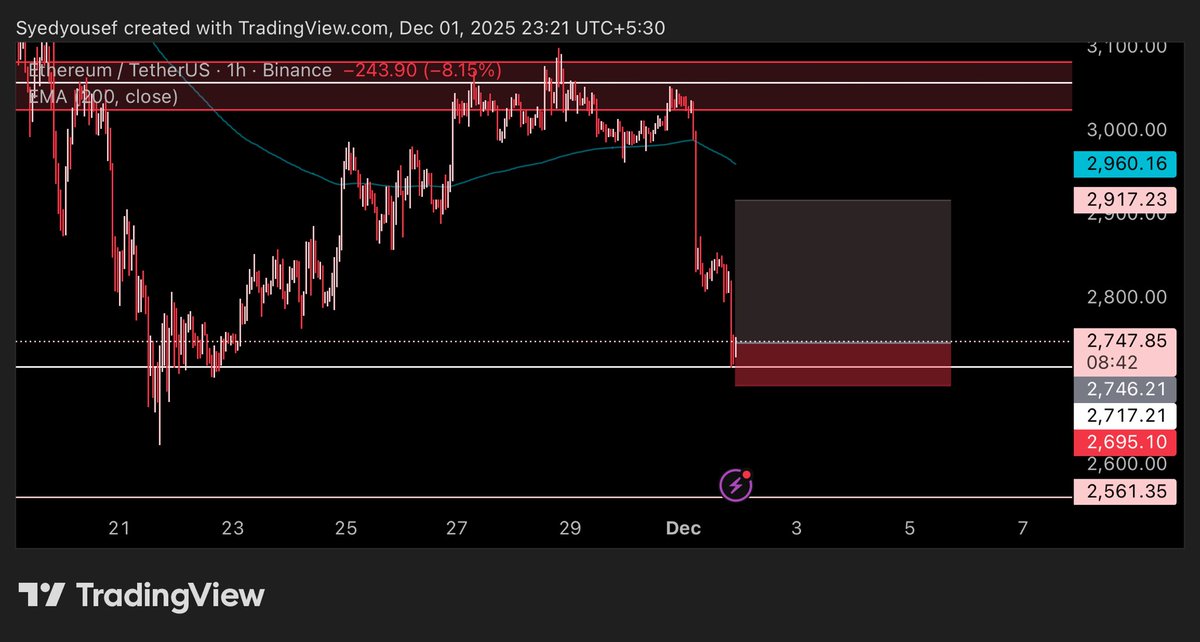Click date 27 on the time axis
Screen dimensions: 1200x642
457,528
